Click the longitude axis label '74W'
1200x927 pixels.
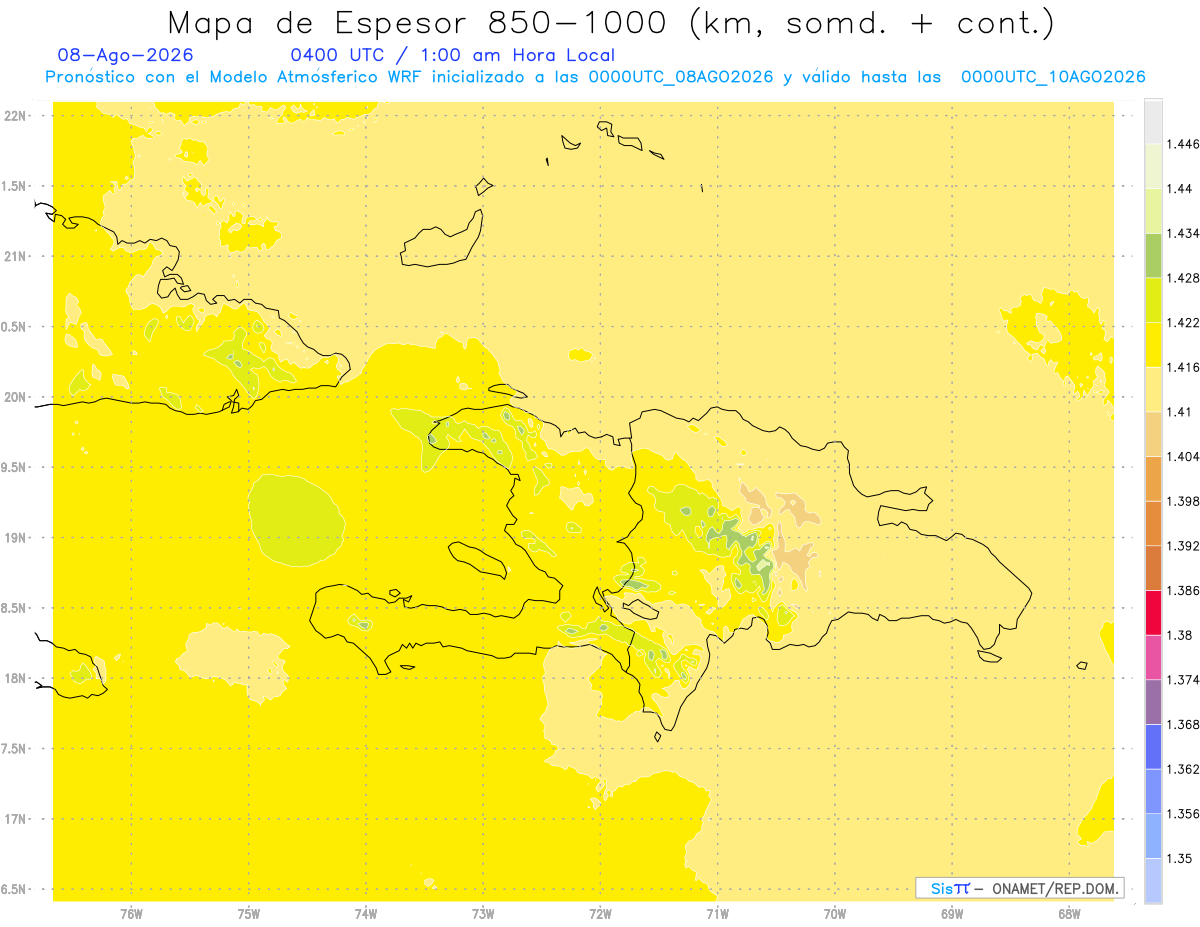pyautogui.click(x=366, y=913)
